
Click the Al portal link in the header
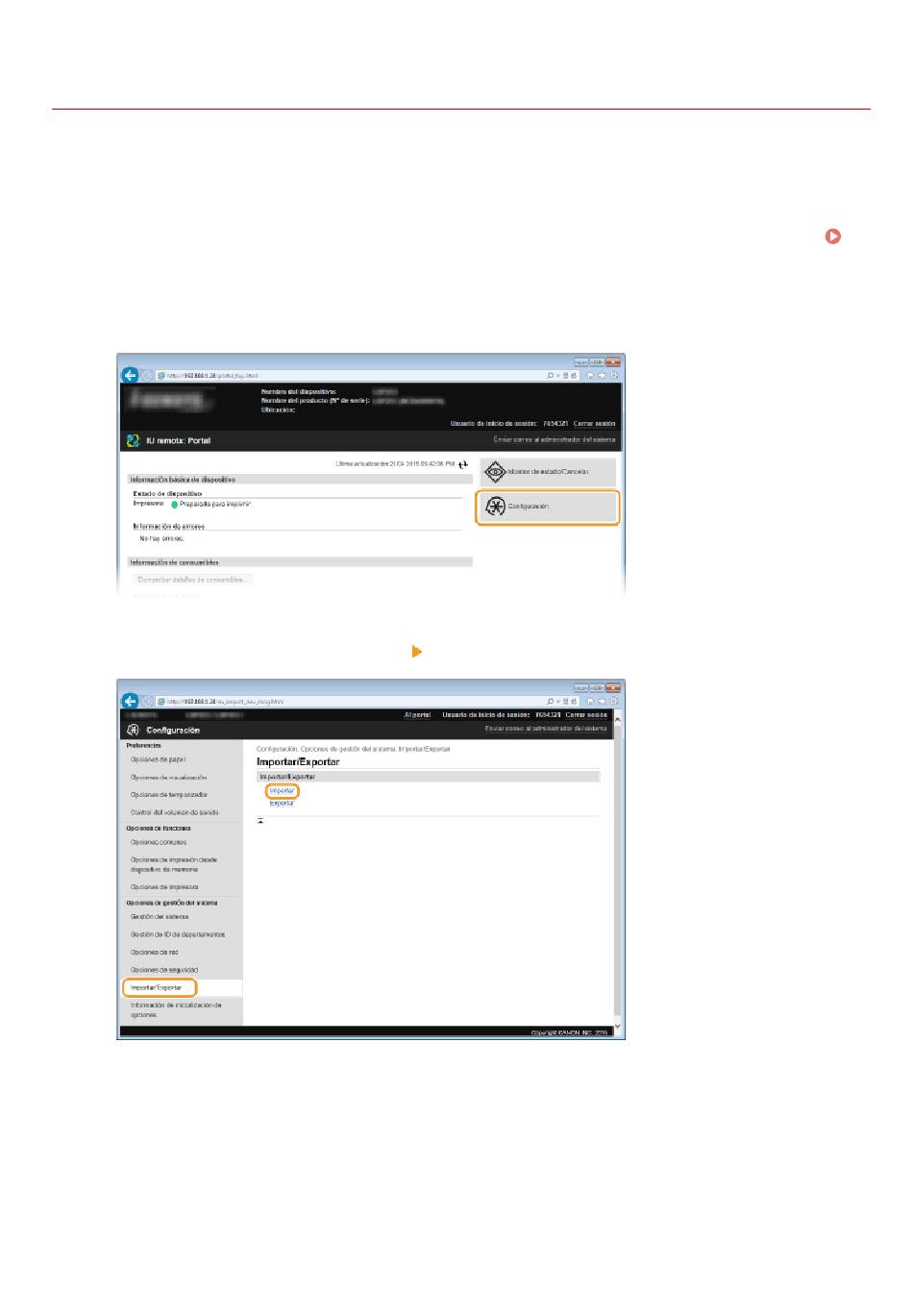pyautogui.click(x=417, y=715)
